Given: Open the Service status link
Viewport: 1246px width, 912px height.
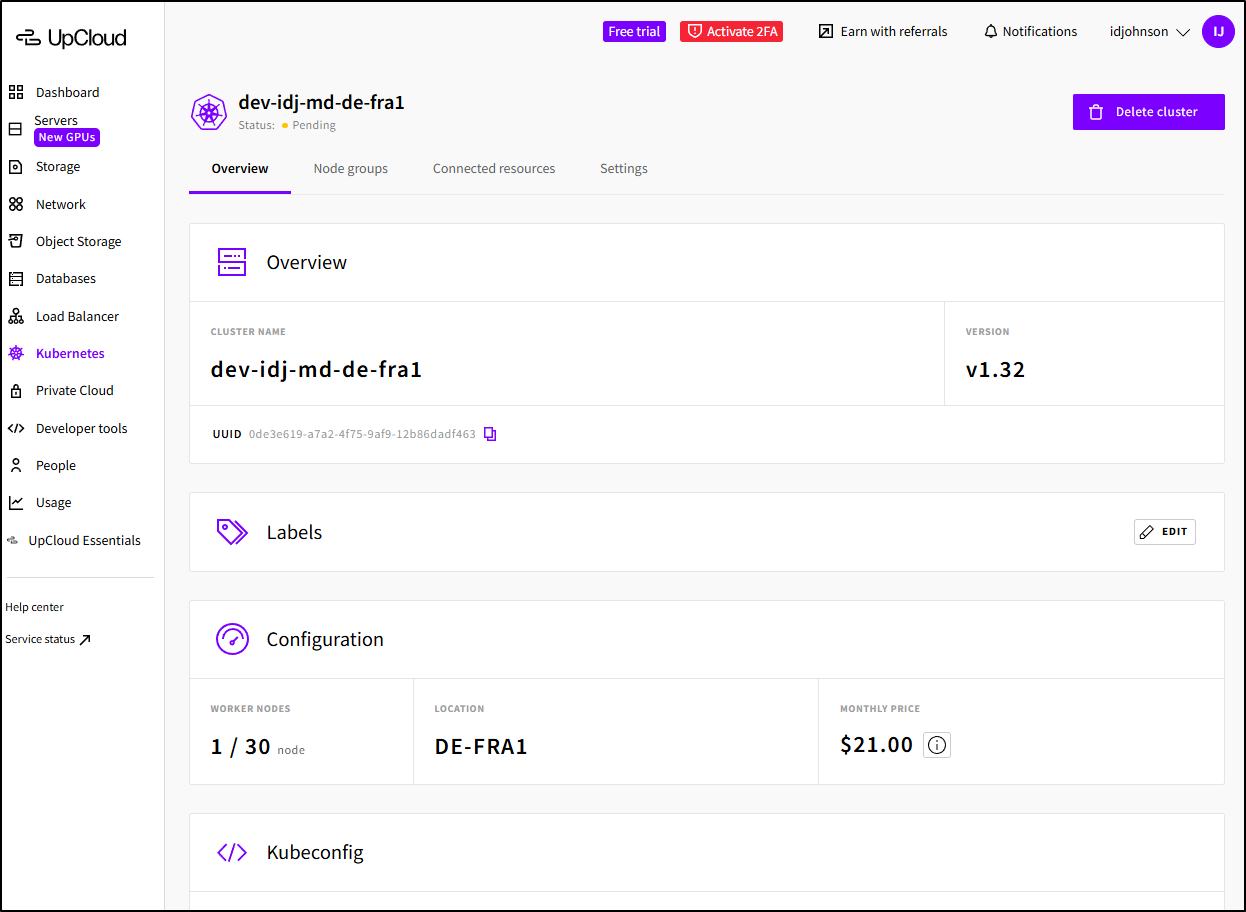Looking at the screenshot, I should [x=48, y=640].
